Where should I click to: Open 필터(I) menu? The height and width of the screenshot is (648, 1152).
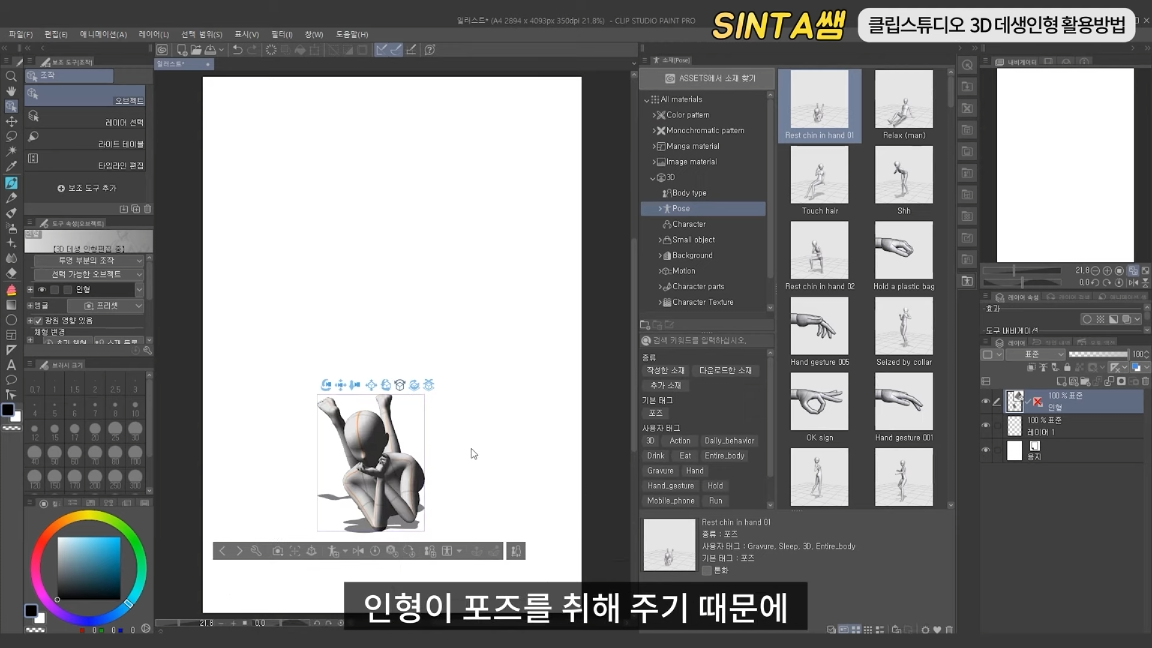[x=281, y=35]
